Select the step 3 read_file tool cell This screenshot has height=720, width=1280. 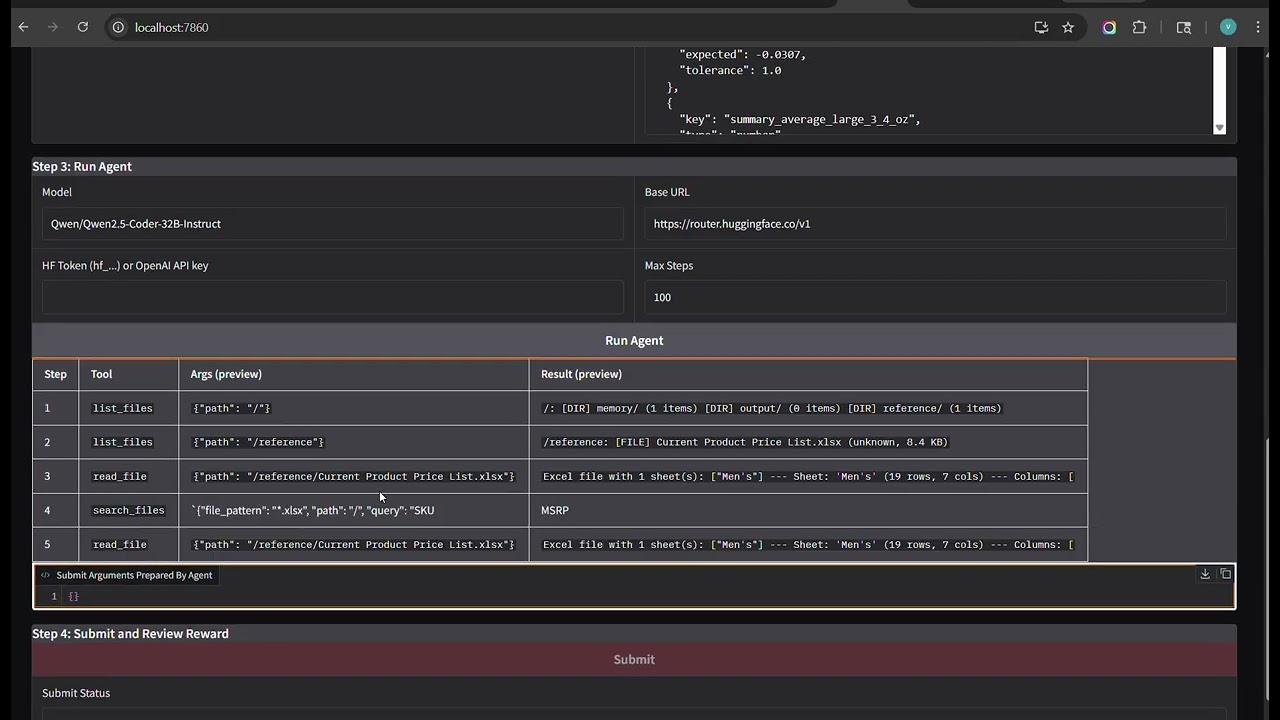click(x=129, y=476)
